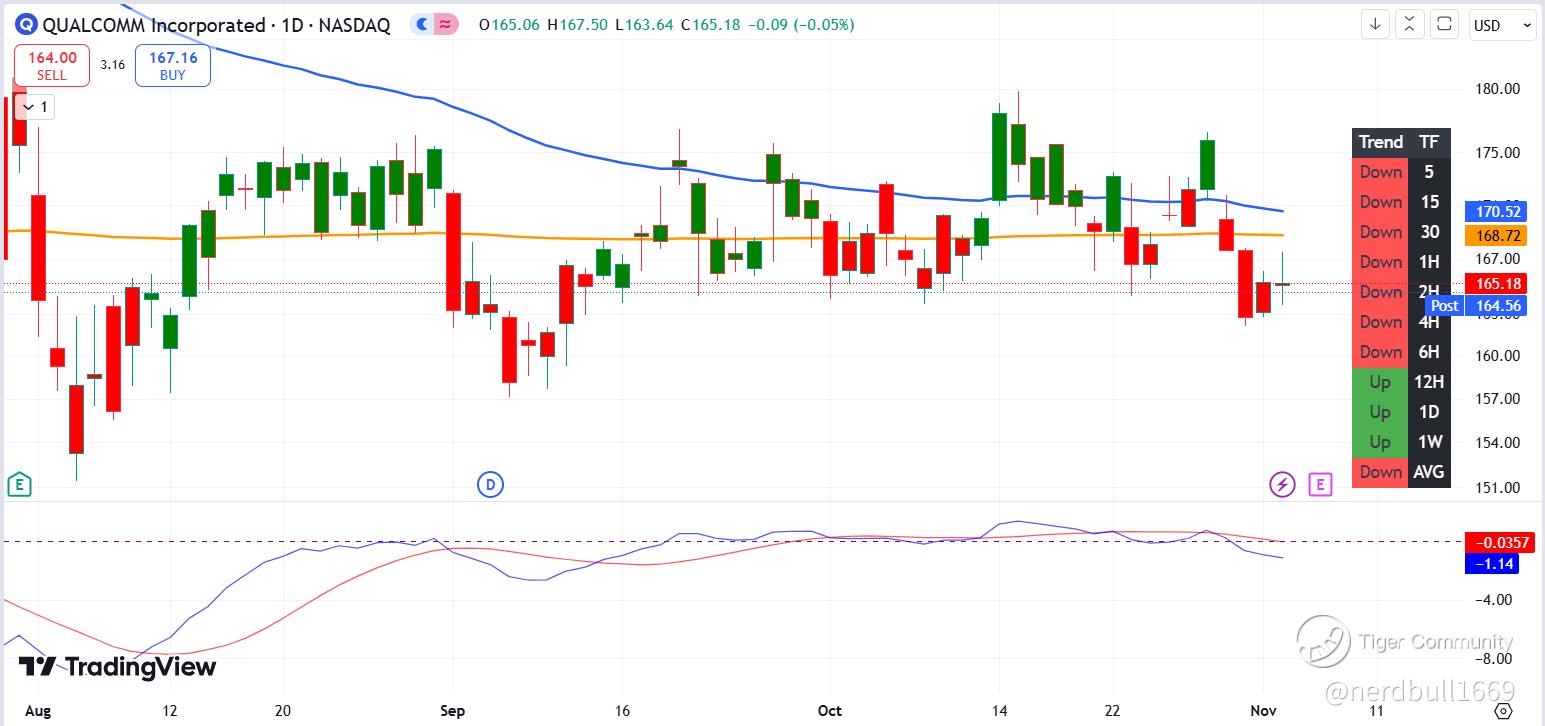The width and height of the screenshot is (1545, 726).
Task: Click the 157.00 price scale label
Action: point(1499,399)
